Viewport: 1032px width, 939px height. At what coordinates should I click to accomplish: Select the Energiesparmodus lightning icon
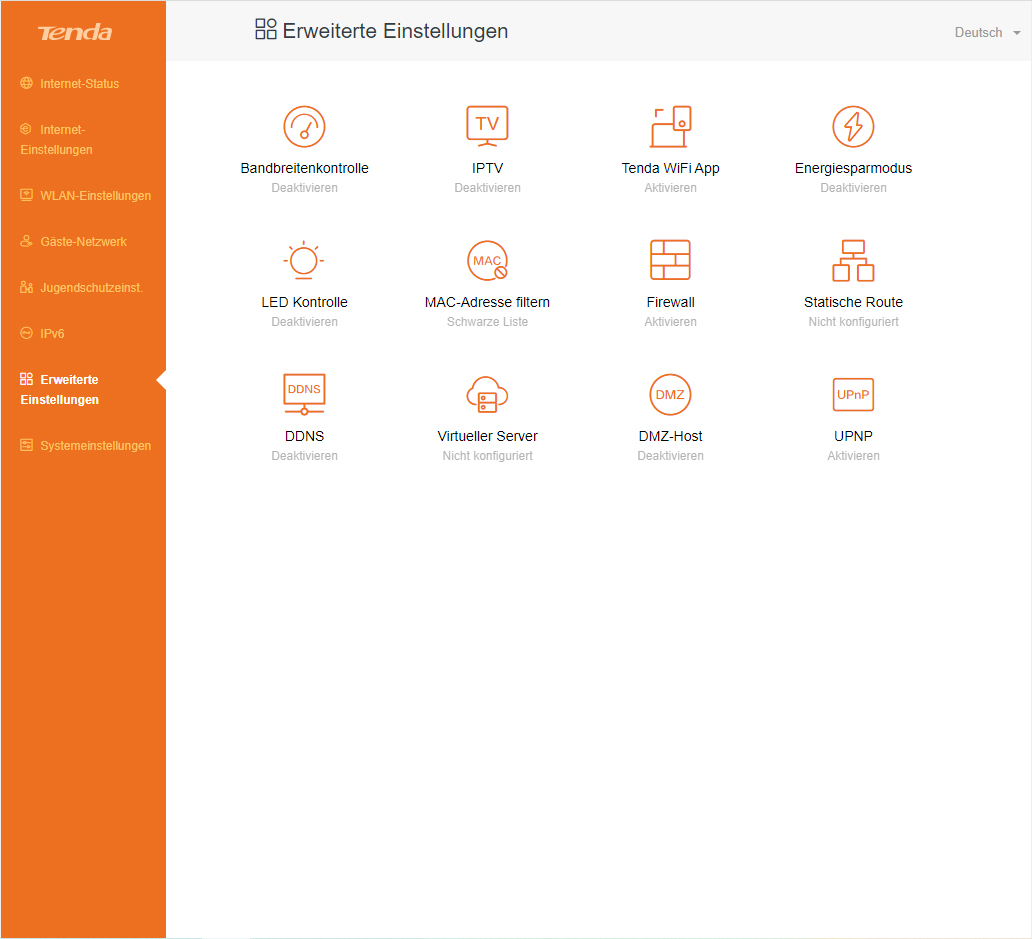tap(853, 127)
